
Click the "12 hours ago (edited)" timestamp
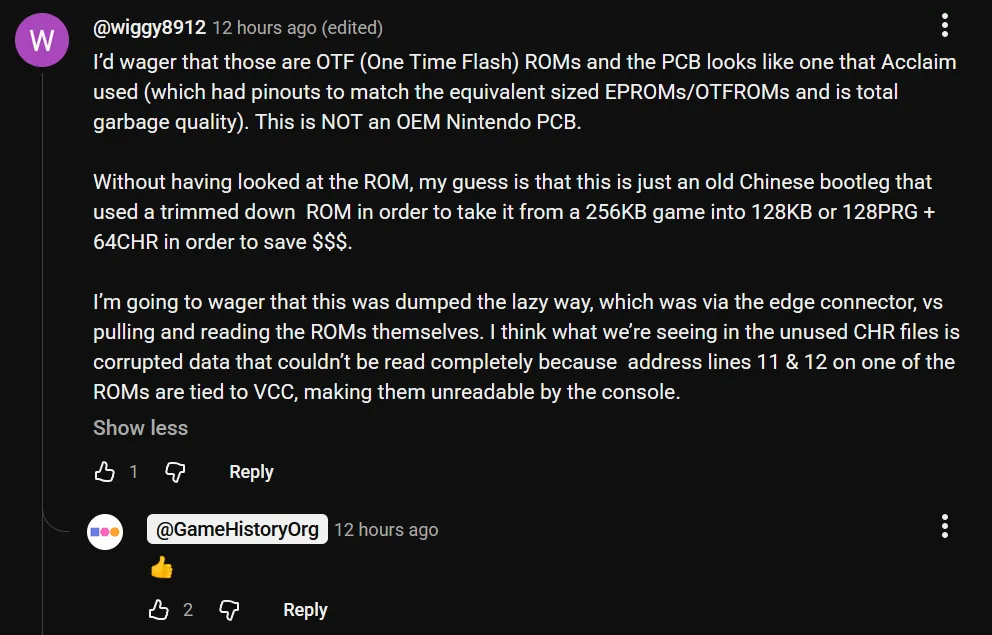click(297, 28)
